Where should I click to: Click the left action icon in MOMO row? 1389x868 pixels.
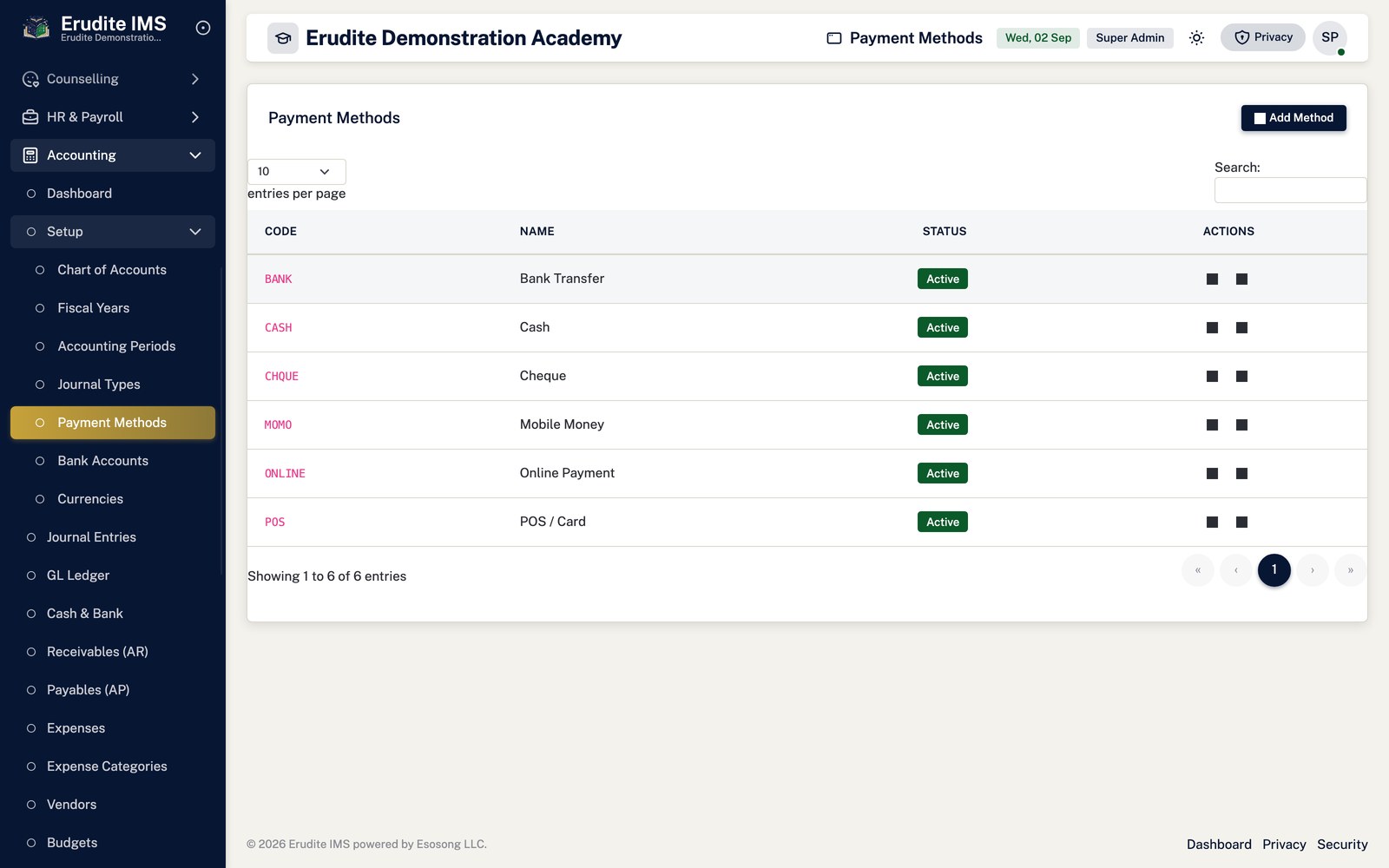(1212, 424)
